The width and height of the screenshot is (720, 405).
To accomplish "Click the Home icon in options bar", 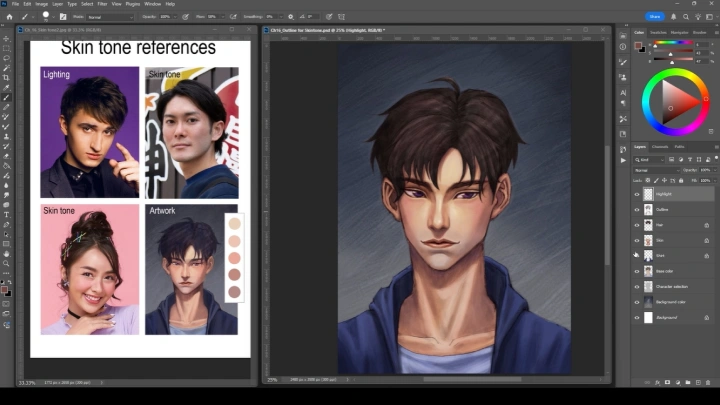I will pyautogui.click(x=9, y=17).
